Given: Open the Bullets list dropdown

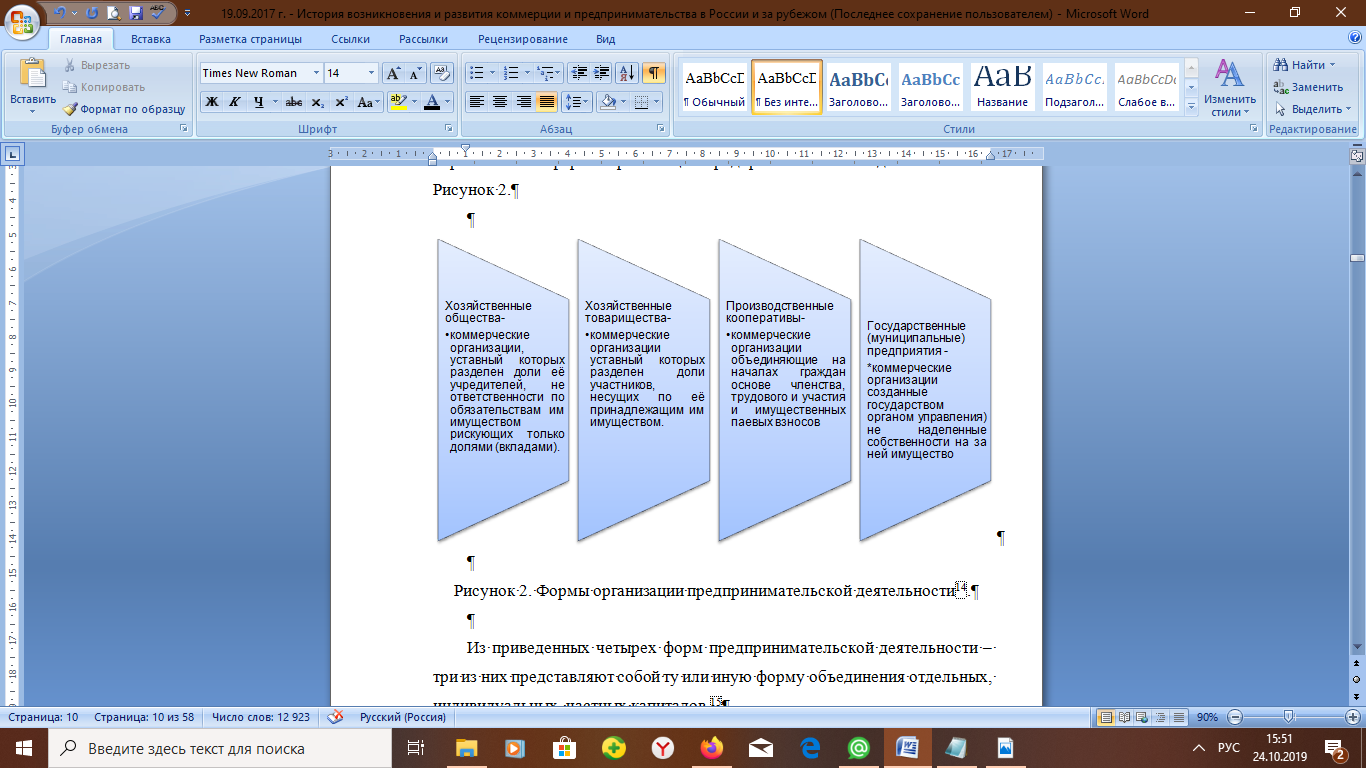Looking at the screenshot, I should point(491,73).
